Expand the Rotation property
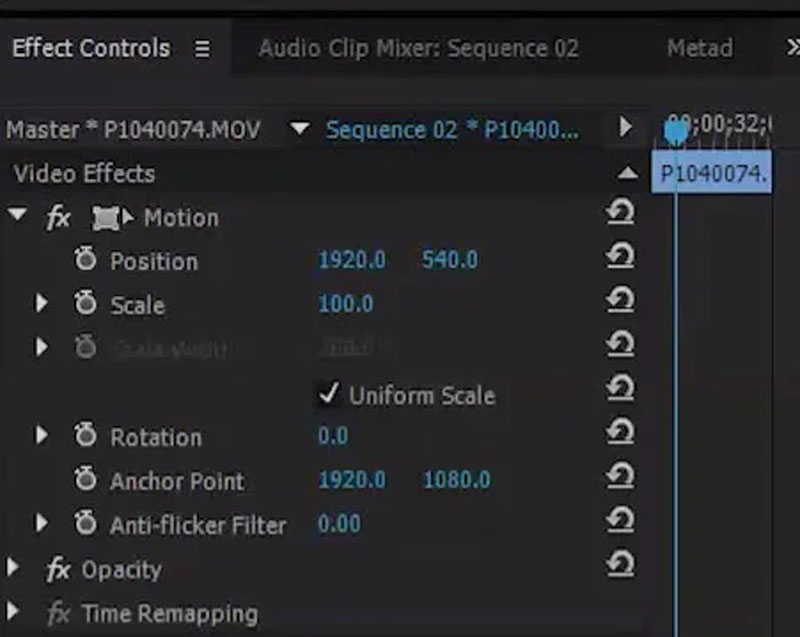This screenshot has height=637, width=800. [x=41, y=435]
